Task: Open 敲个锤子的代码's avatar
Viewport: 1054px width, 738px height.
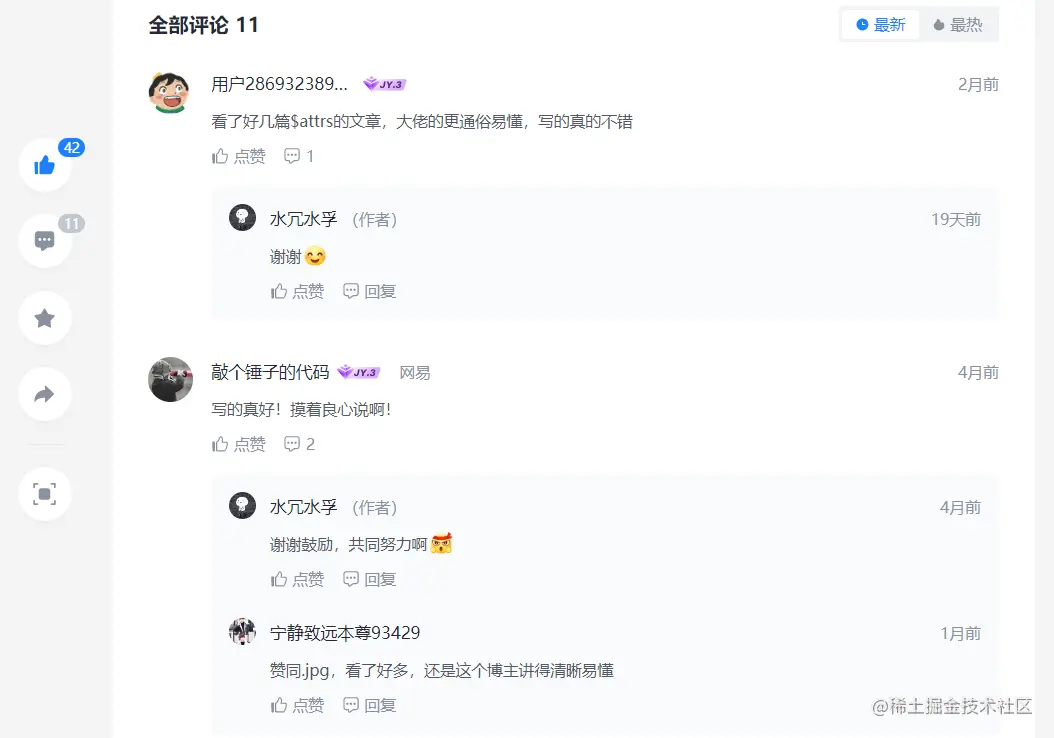Action: tap(170, 379)
